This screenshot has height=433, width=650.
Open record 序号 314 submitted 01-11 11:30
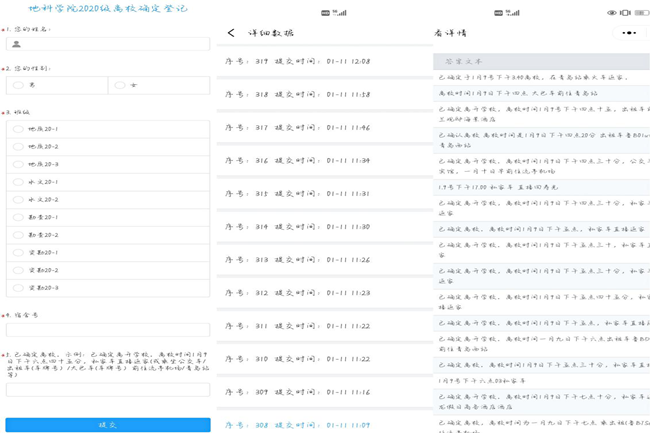(325, 227)
